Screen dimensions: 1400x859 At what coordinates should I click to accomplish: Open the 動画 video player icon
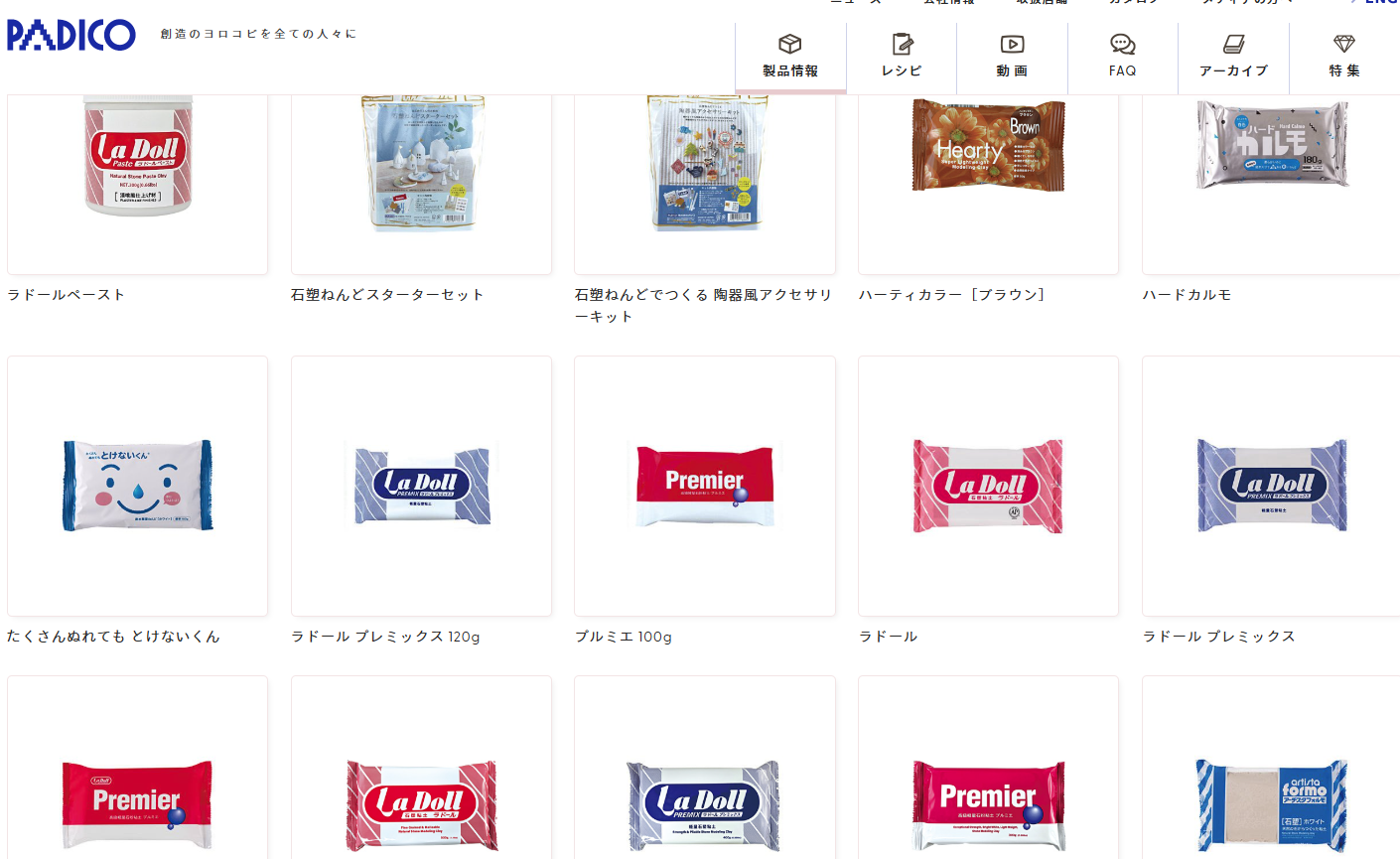pyautogui.click(x=1012, y=44)
